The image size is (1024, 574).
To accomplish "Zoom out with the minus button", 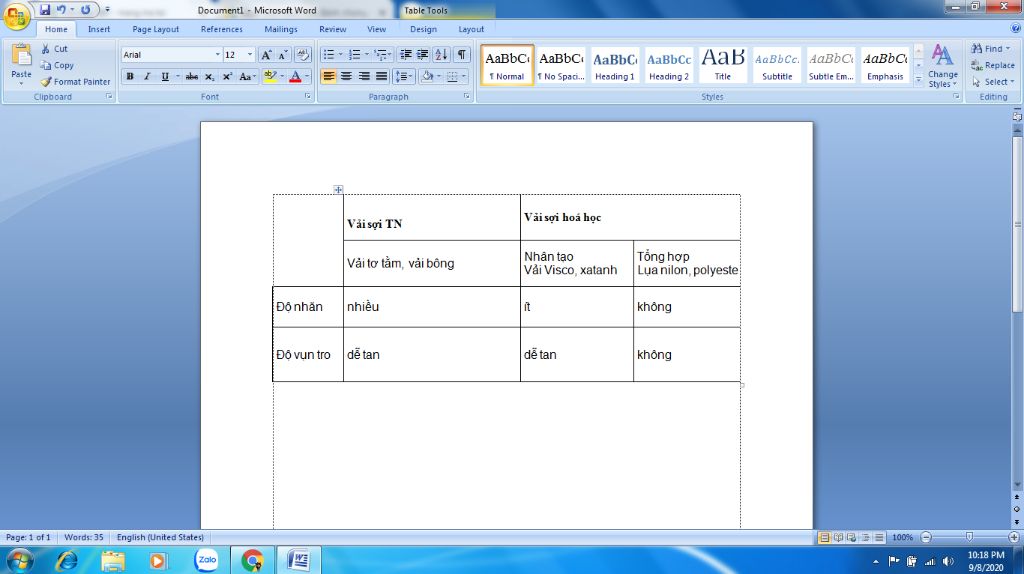I will tap(925, 537).
